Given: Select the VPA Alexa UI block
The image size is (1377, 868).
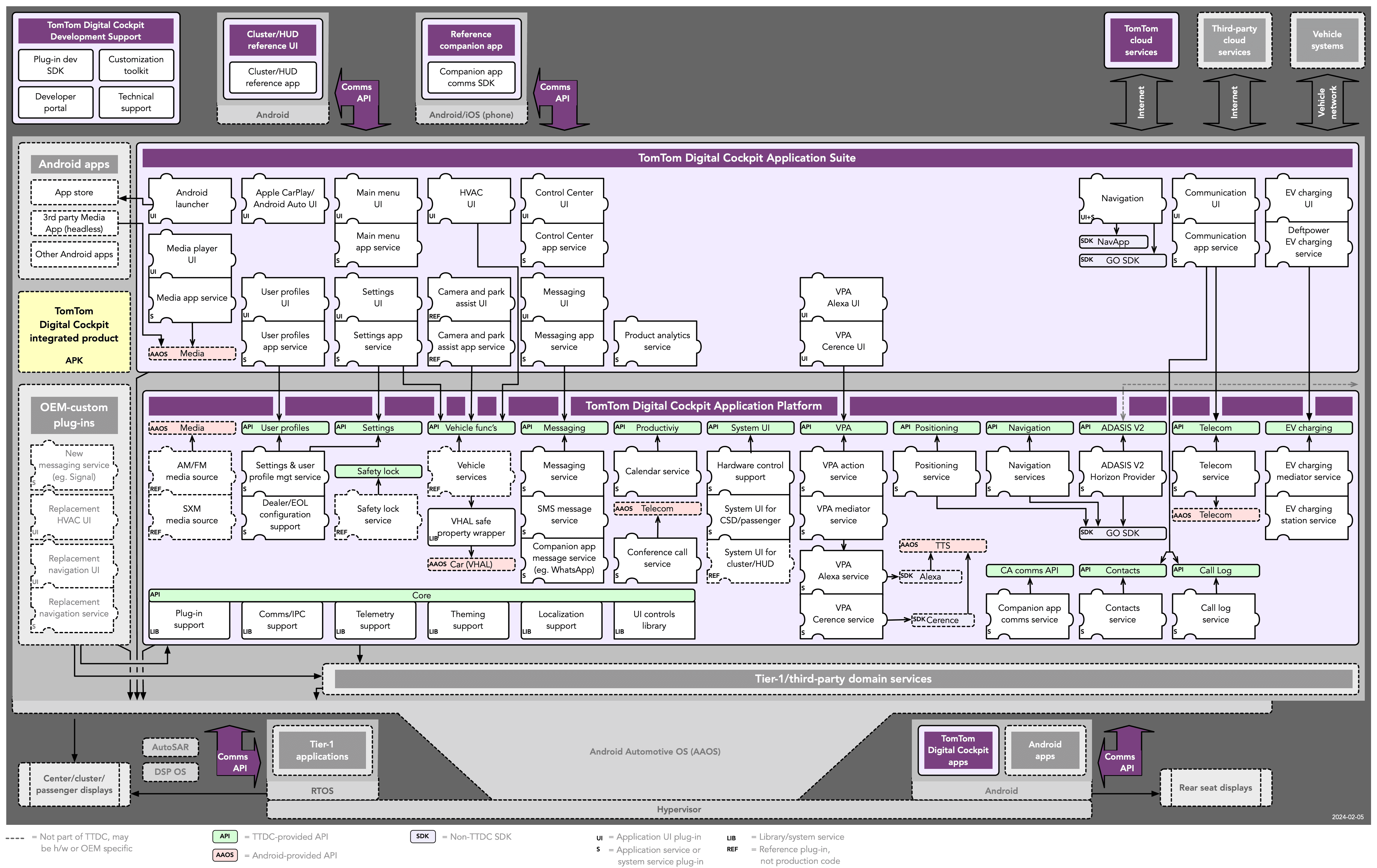Looking at the screenshot, I should coord(843,298).
